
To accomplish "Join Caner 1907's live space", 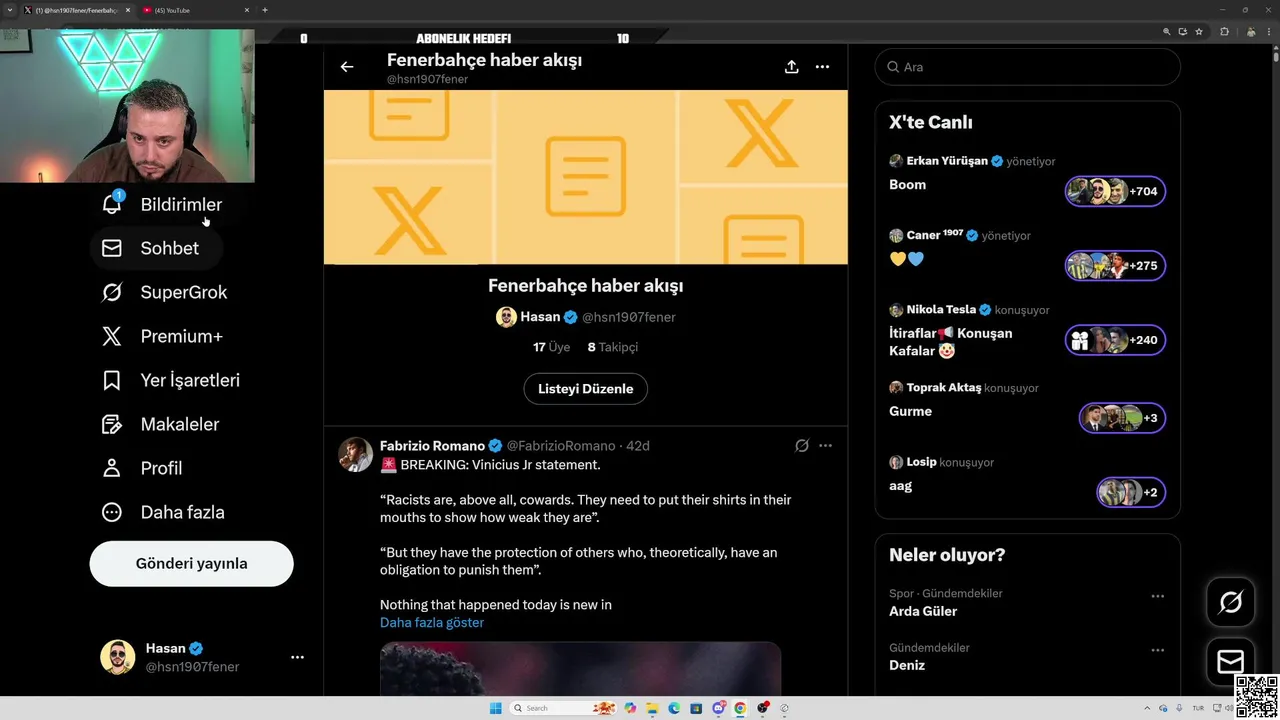I will (1115, 266).
